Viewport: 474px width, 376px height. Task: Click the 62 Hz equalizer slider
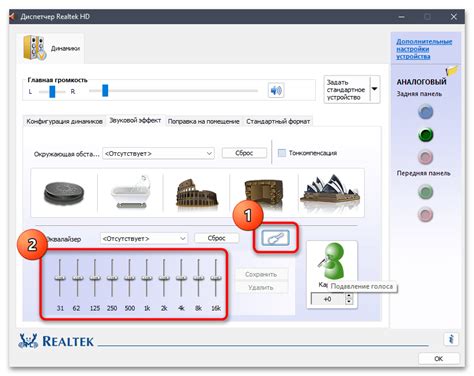(x=77, y=278)
